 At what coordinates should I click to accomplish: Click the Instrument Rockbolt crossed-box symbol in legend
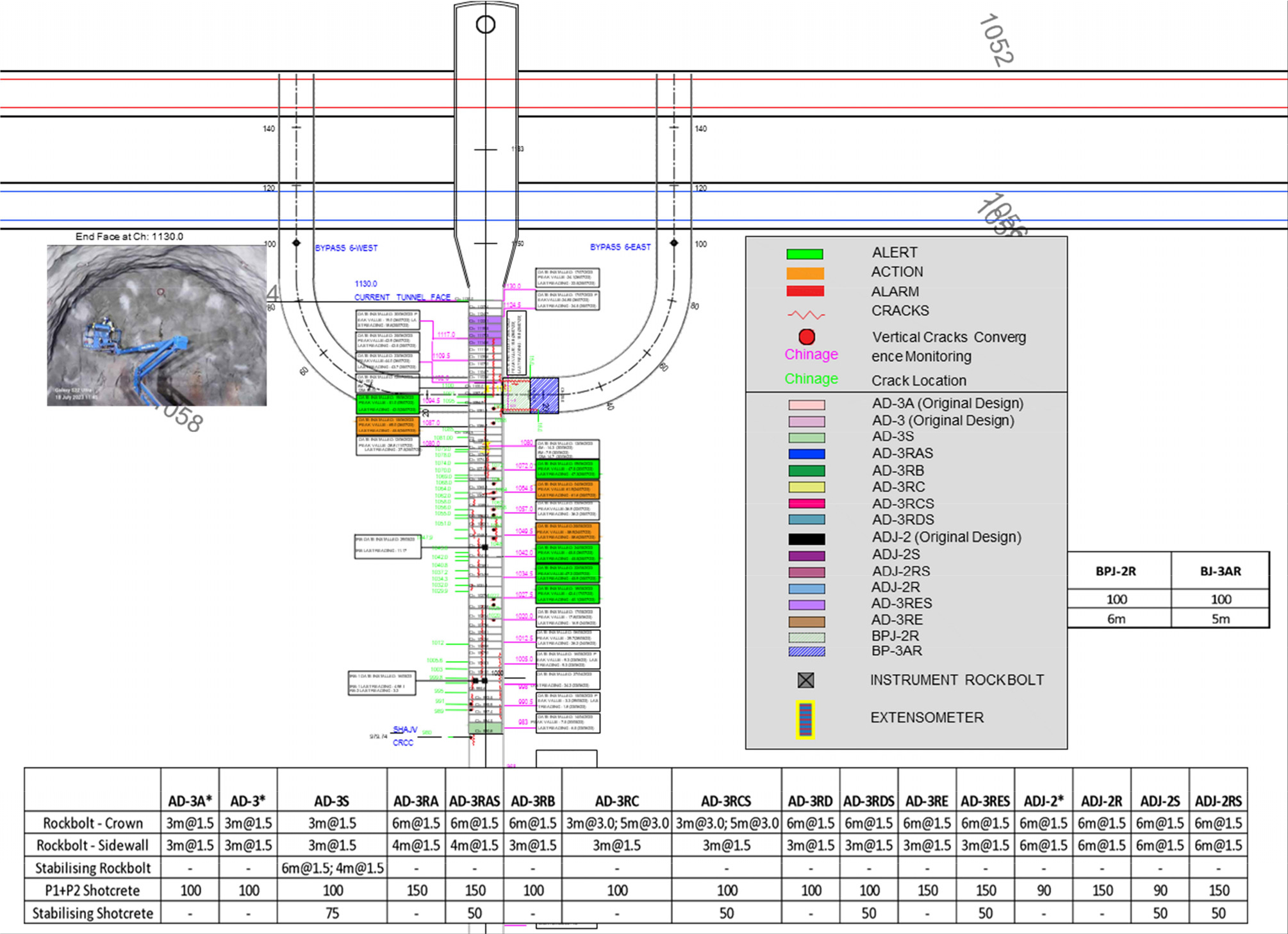[x=805, y=680]
